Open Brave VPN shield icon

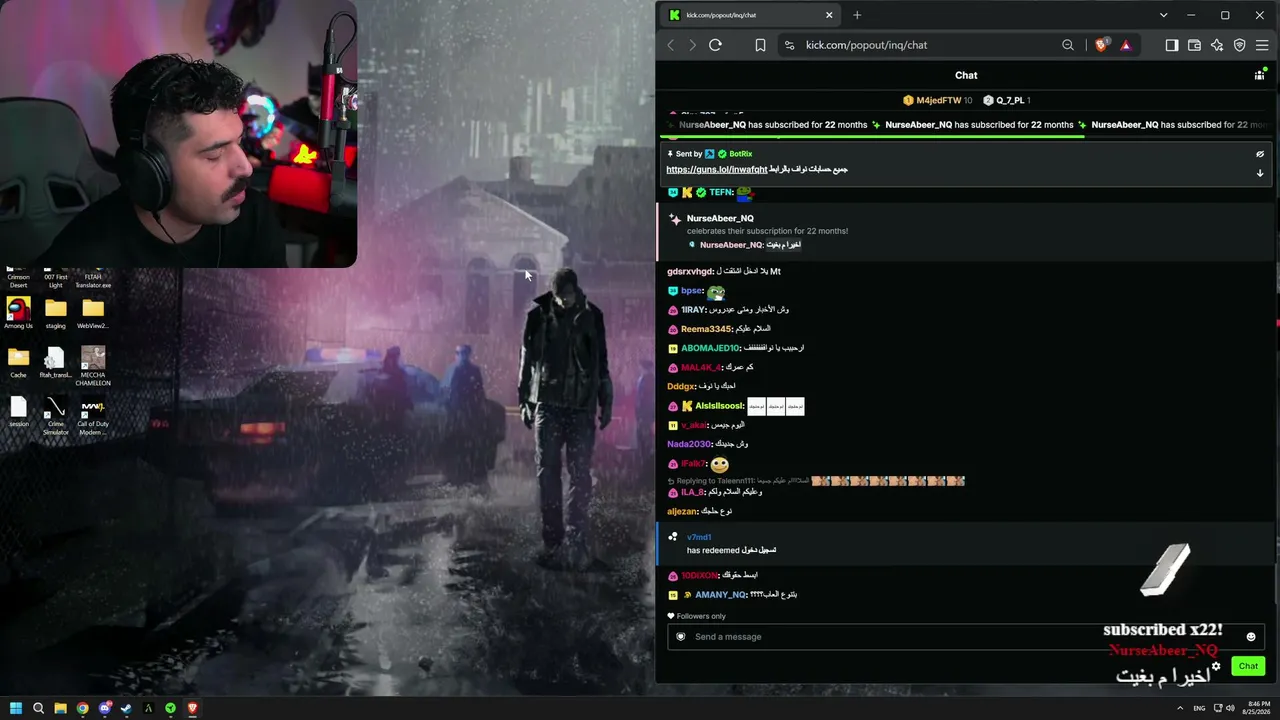point(1240,45)
